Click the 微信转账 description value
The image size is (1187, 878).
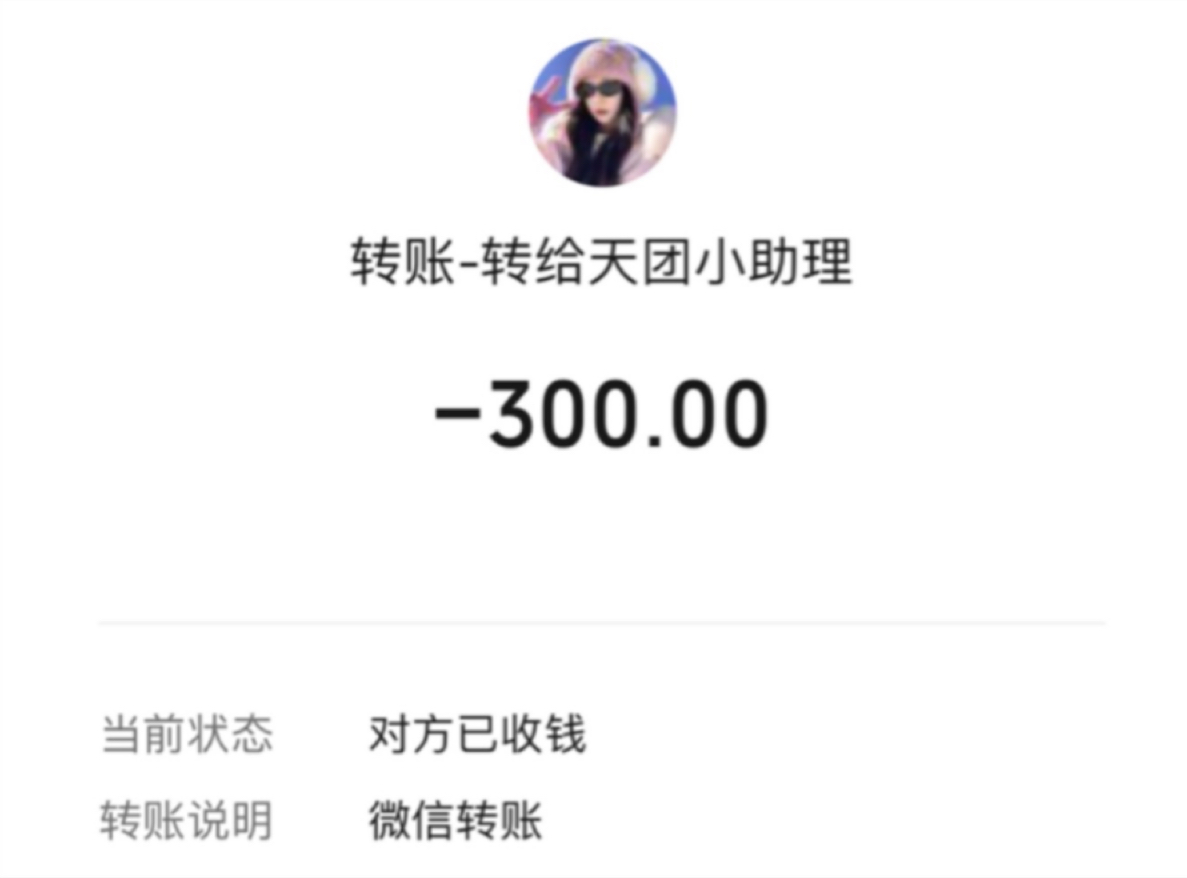pyautogui.click(x=456, y=820)
